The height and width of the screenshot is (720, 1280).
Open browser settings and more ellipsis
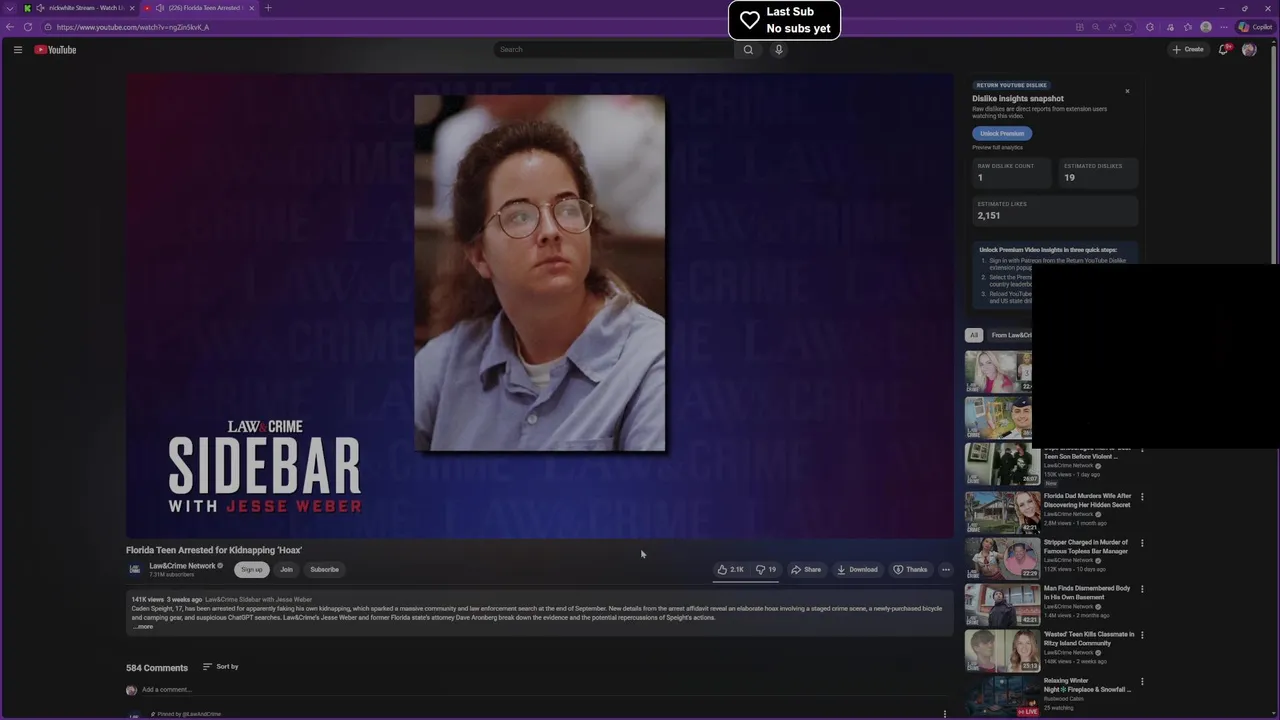[x=1223, y=27]
